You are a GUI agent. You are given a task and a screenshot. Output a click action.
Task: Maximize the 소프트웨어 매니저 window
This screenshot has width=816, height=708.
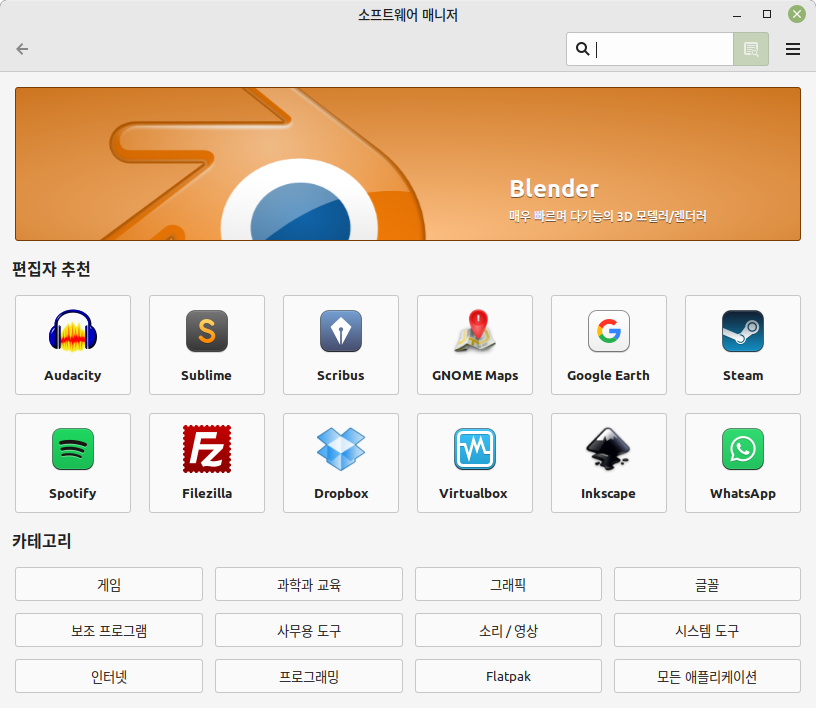tap(767, 14)
